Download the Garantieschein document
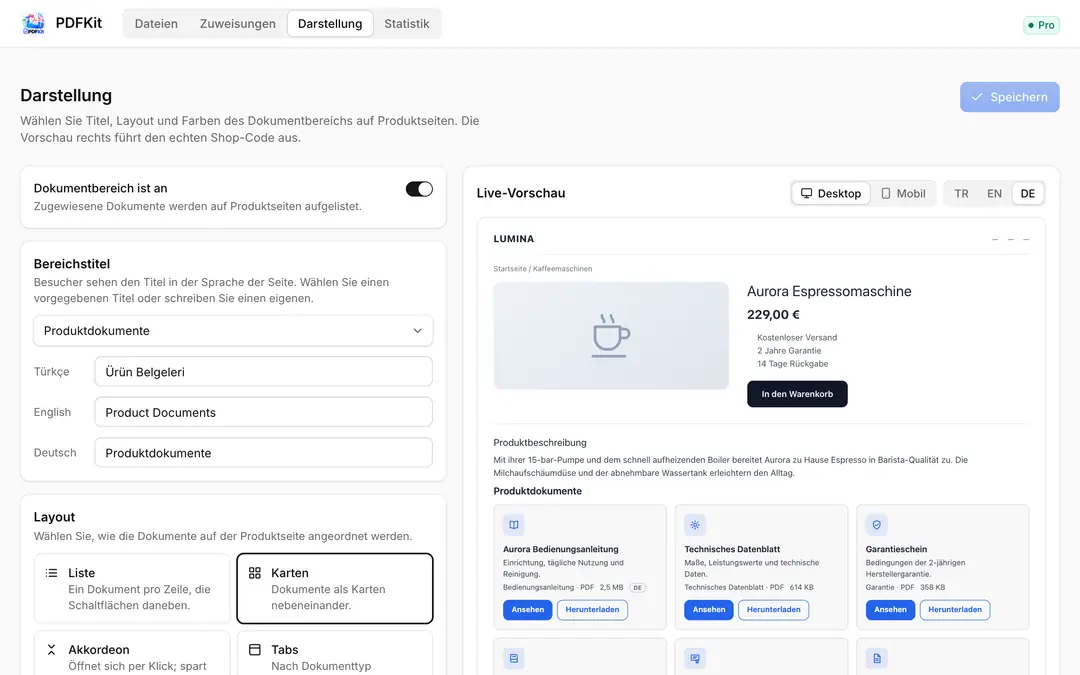The height and width of the screenshot is (675, 1080). (x=955, y=610)
